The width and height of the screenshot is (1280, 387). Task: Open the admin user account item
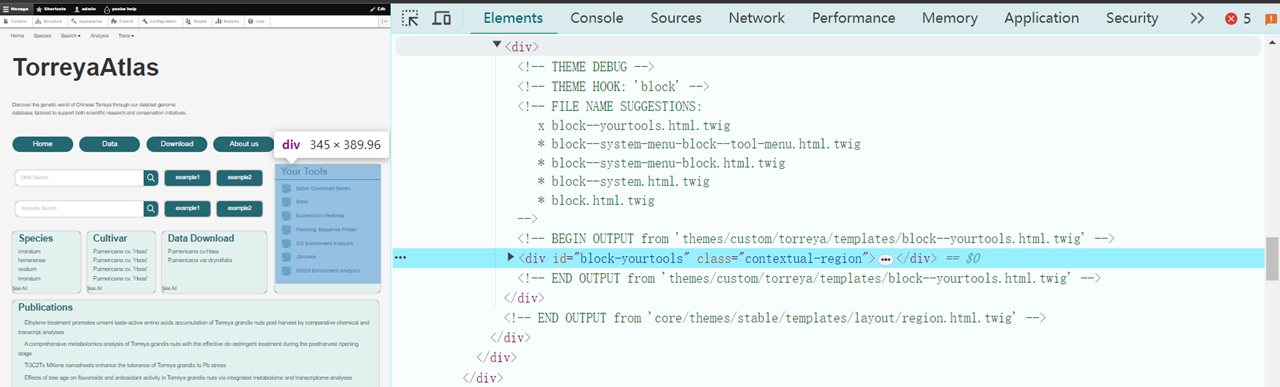point(85,8)
